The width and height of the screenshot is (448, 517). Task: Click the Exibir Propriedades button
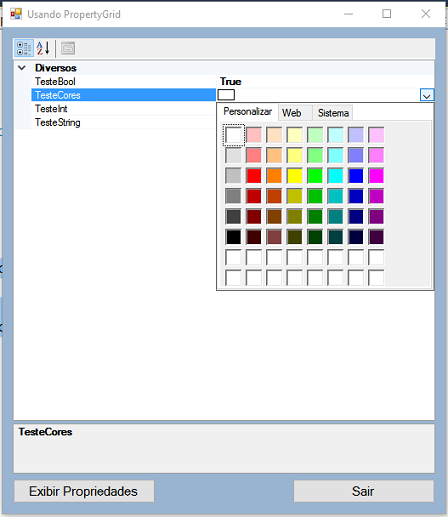pos(84,491)
